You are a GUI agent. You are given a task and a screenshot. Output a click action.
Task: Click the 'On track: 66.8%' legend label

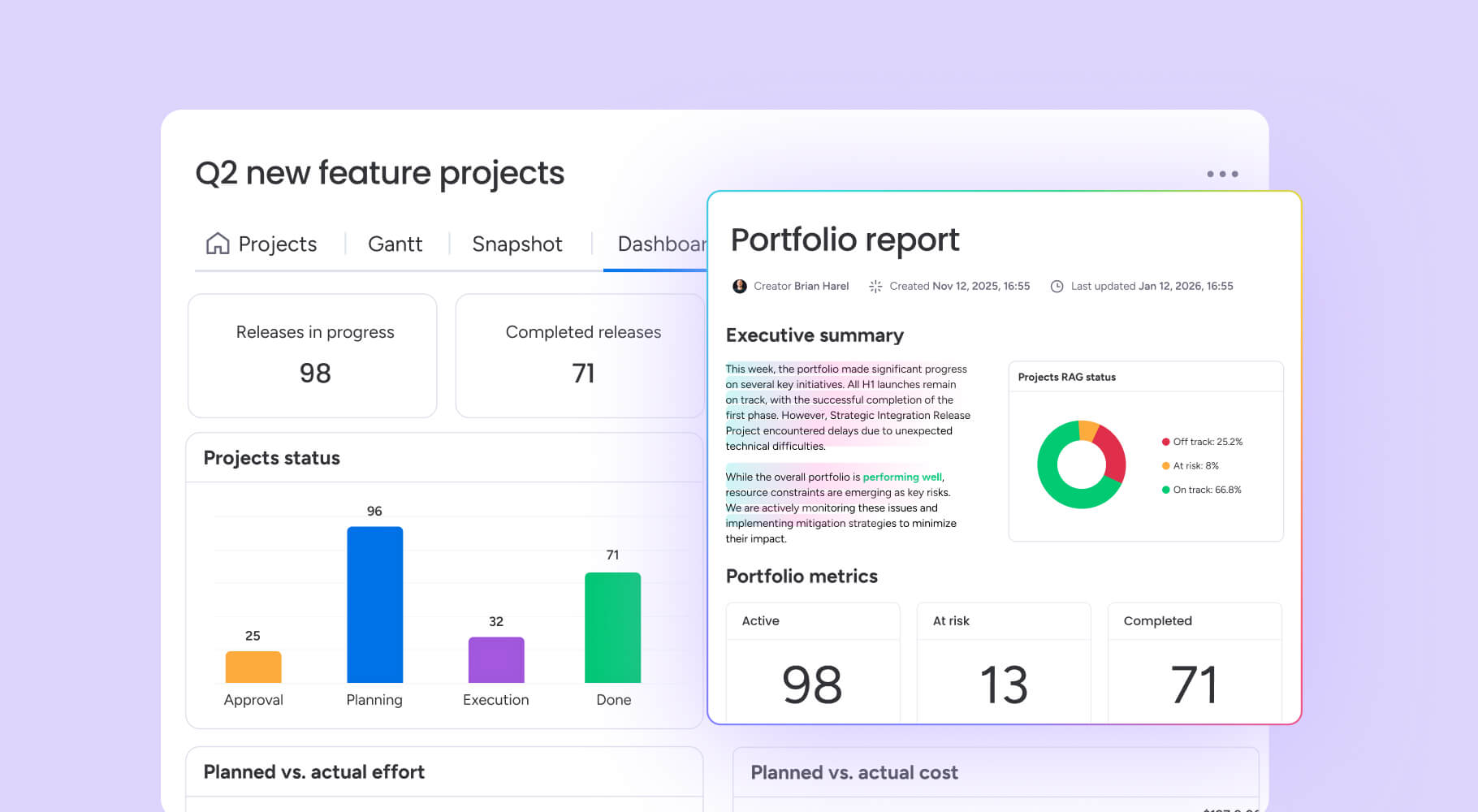click(x=1207, y=490)
